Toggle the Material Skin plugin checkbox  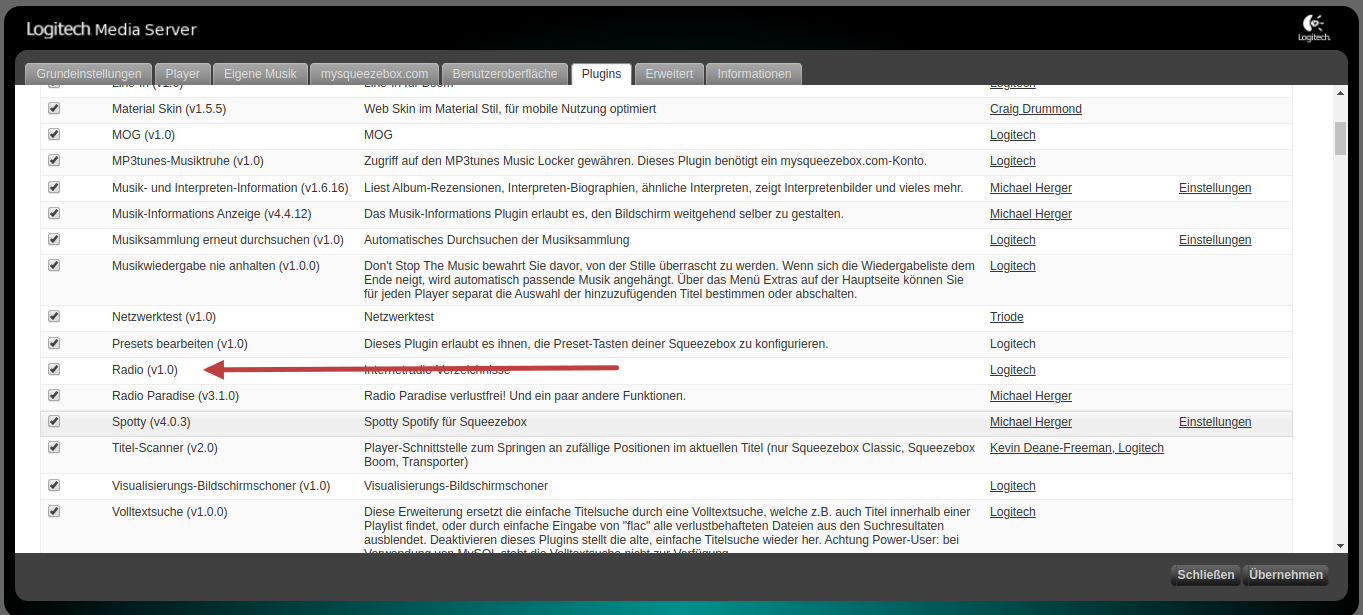point(54,108)
